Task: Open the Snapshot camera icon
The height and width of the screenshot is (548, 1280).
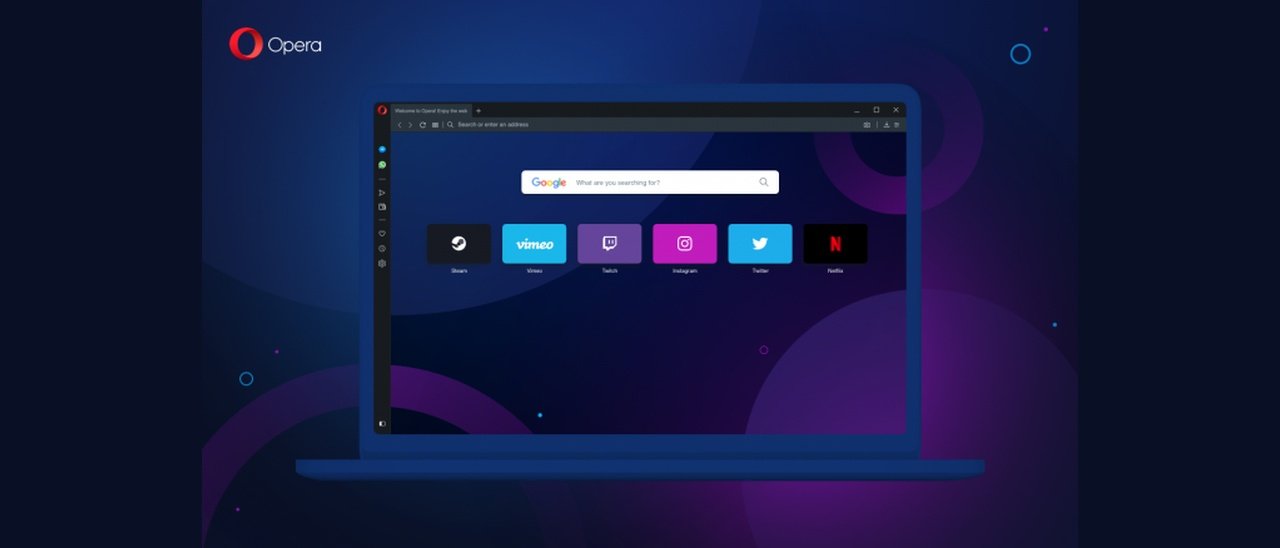Action: click(x=867, y=125)
